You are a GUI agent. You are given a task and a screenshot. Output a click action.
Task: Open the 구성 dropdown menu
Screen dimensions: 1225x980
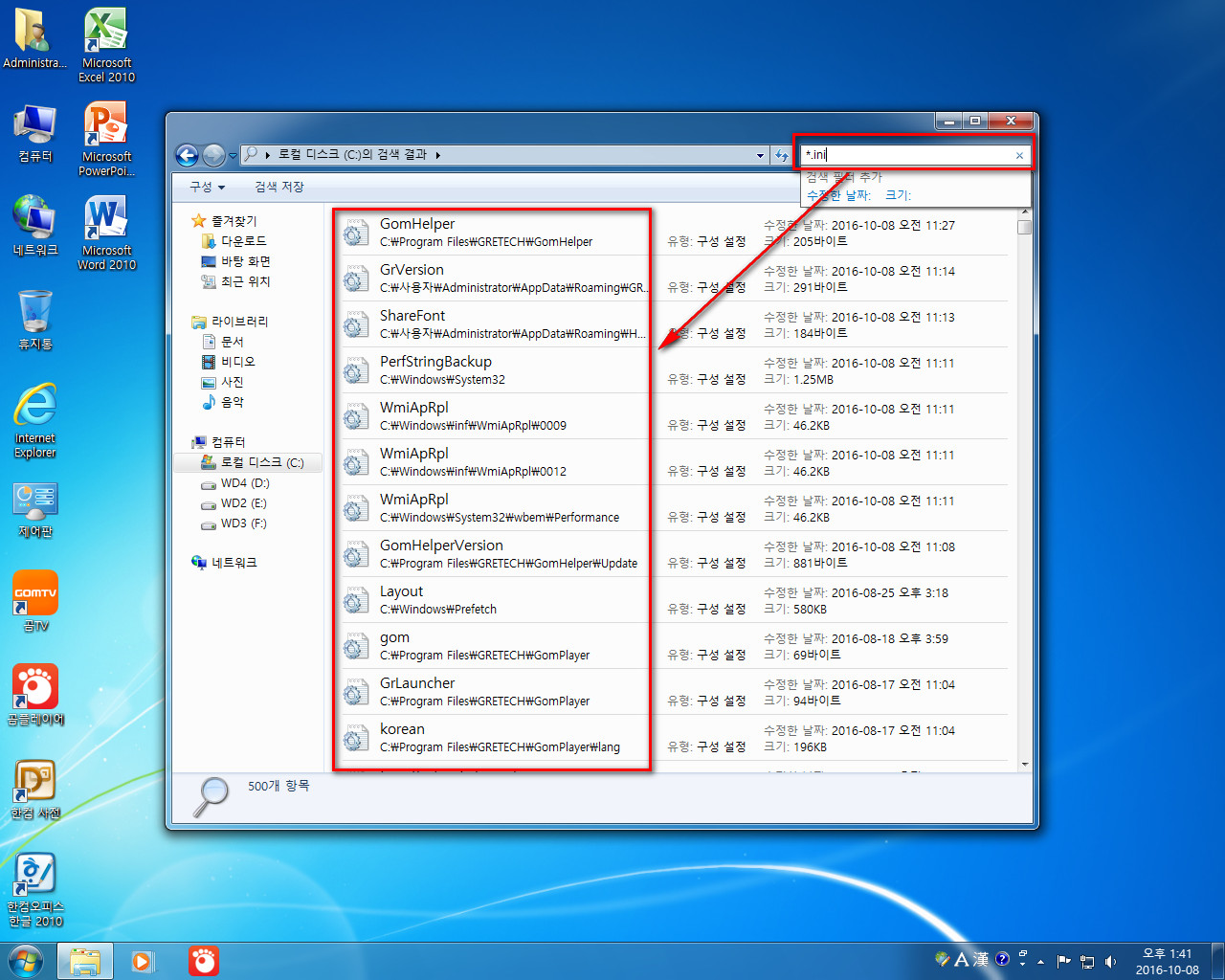point(207,187)
